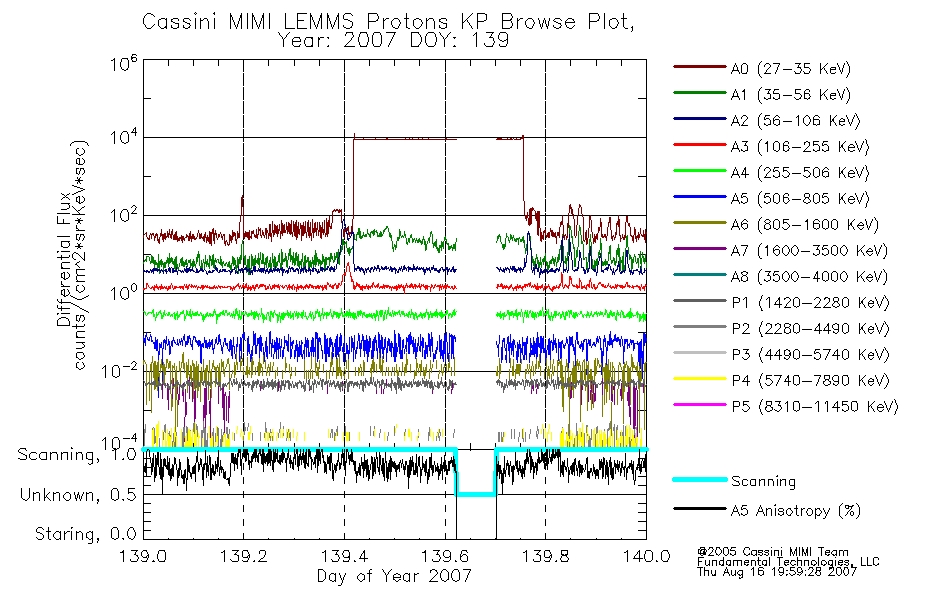Screen dimensions: 950x600
Task: Click the 10^-2 y-axis tick label
Action: pos(119,371)
